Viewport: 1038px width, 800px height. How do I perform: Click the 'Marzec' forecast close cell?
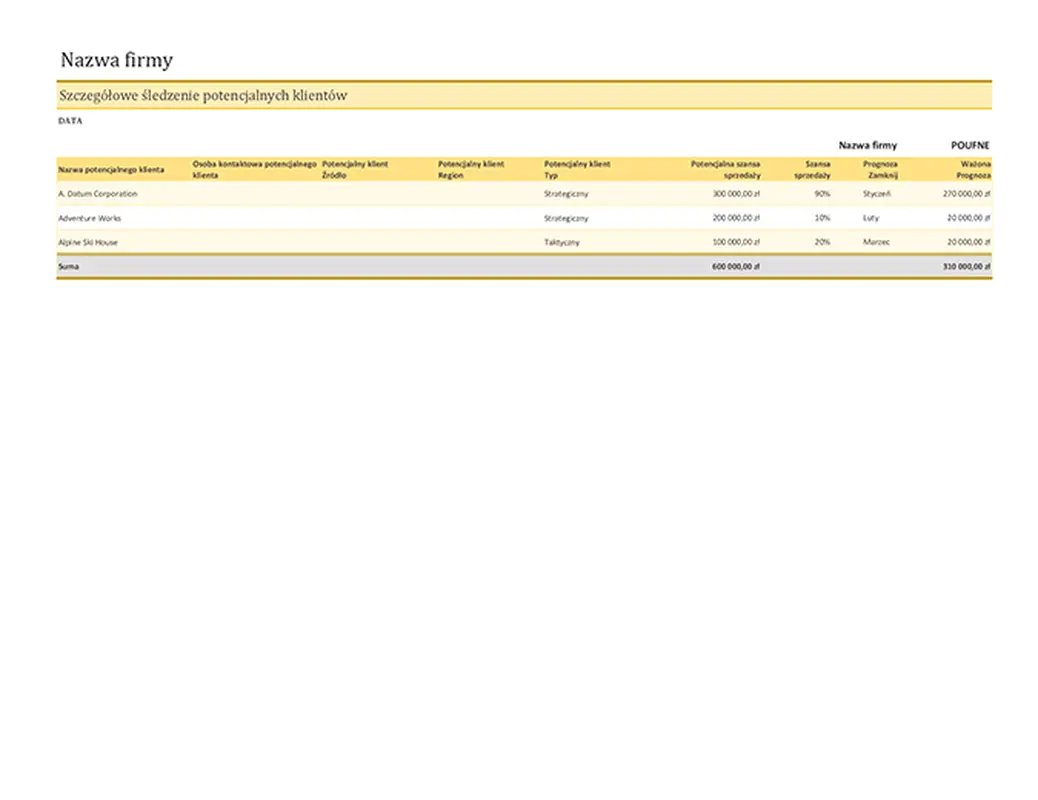[x=876, y=242]
